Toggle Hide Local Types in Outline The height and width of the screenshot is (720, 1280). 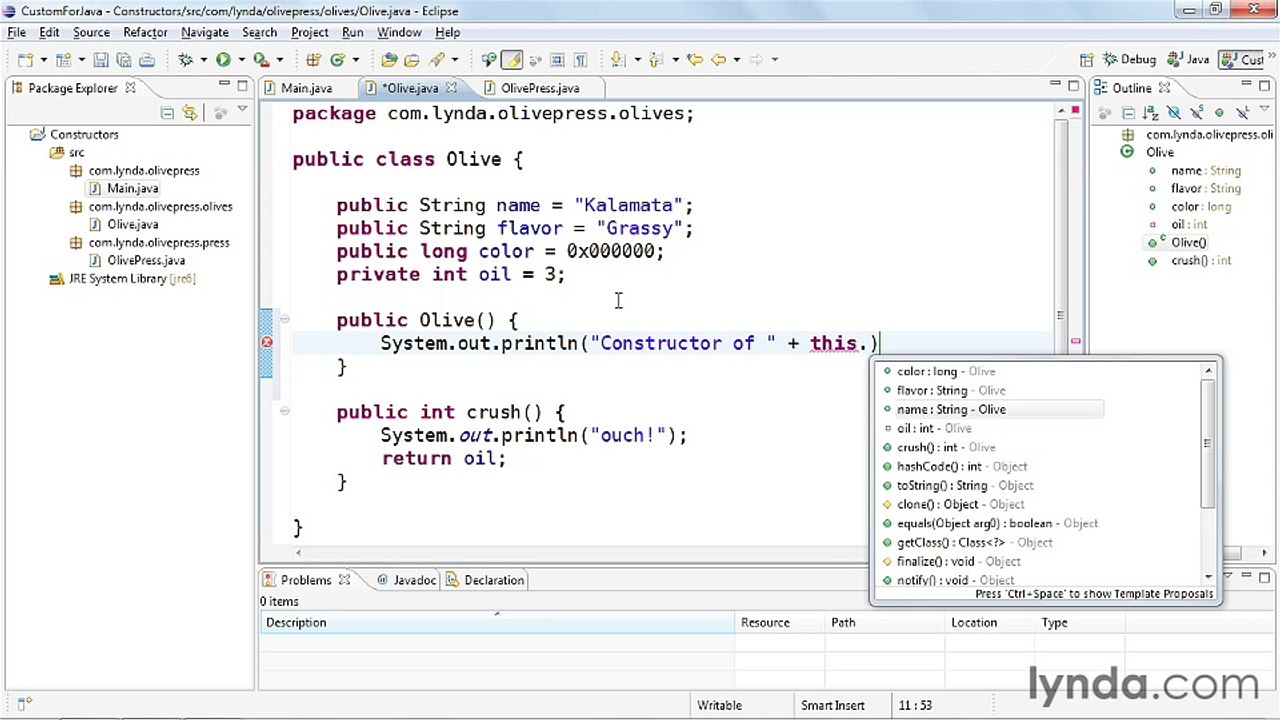pyautogui.click(x=1243, y=112)
